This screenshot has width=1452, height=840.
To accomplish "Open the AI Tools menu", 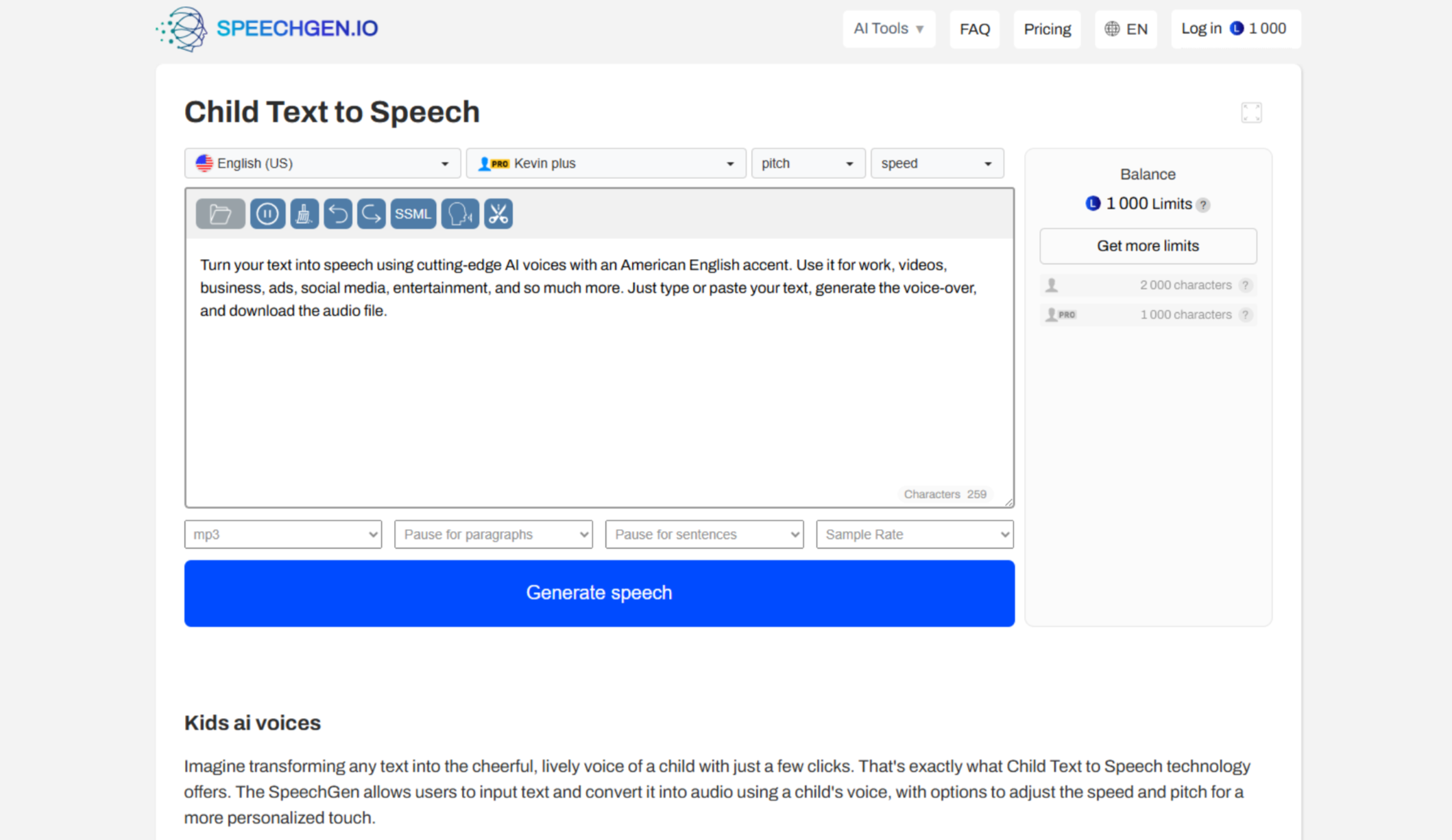I will click(888, 29).
